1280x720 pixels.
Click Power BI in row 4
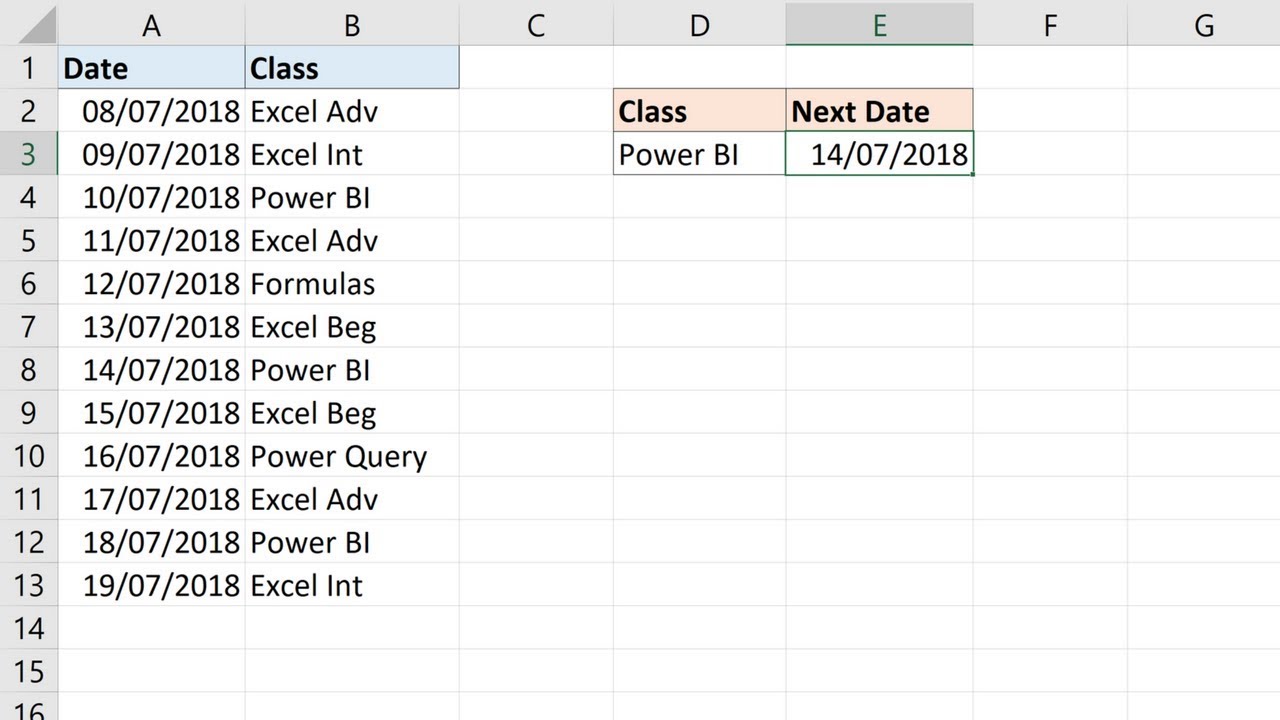(x=352, y=197)
